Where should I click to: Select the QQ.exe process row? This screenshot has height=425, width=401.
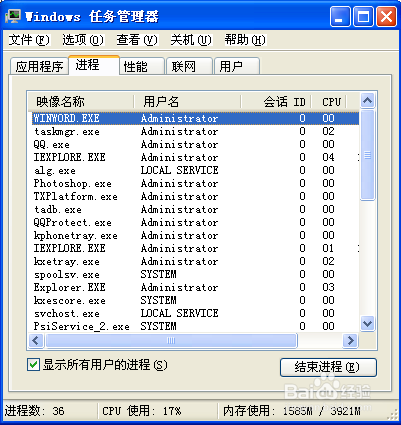(195, 144)
